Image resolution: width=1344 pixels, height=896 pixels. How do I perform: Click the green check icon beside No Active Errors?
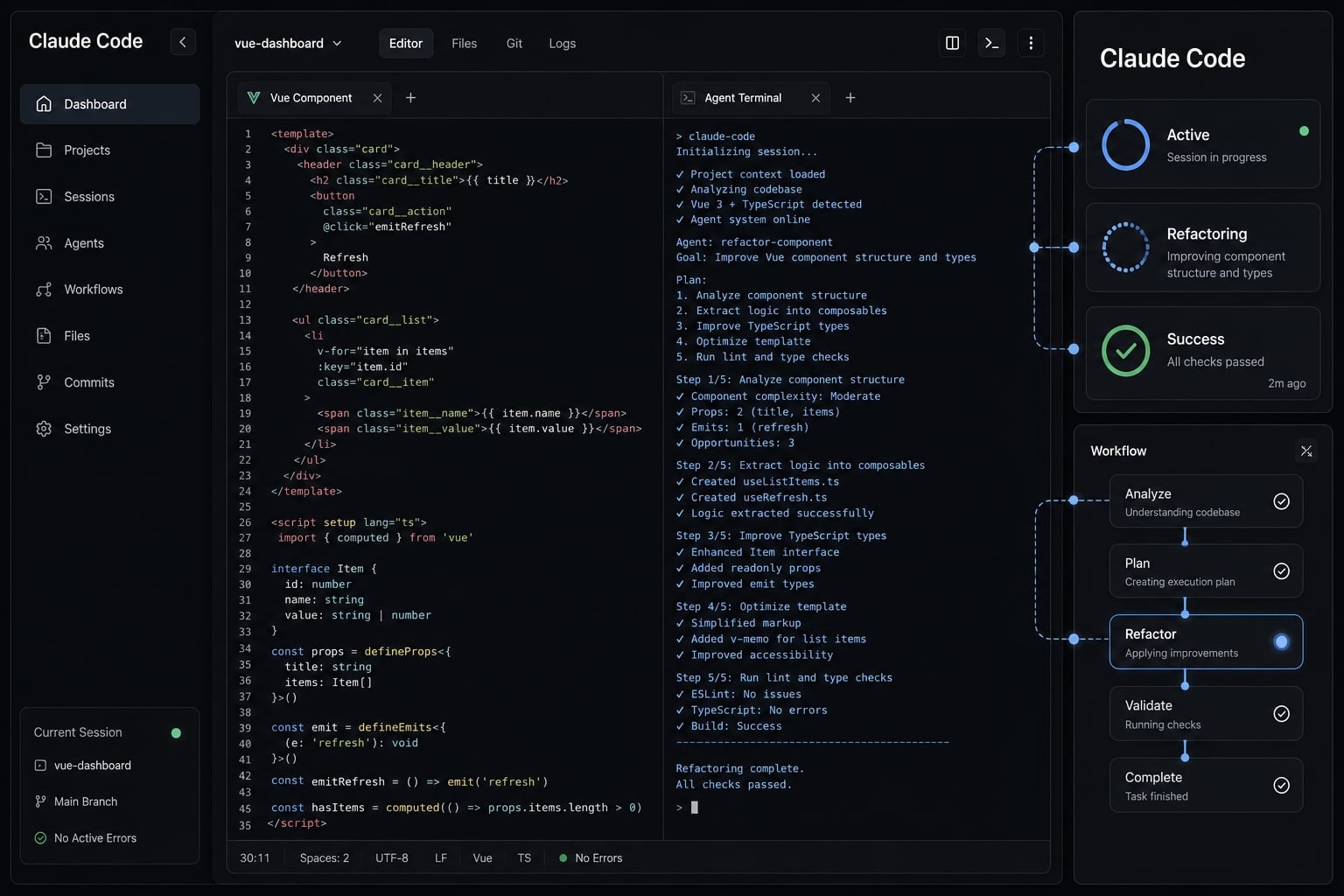click(40, 838)
